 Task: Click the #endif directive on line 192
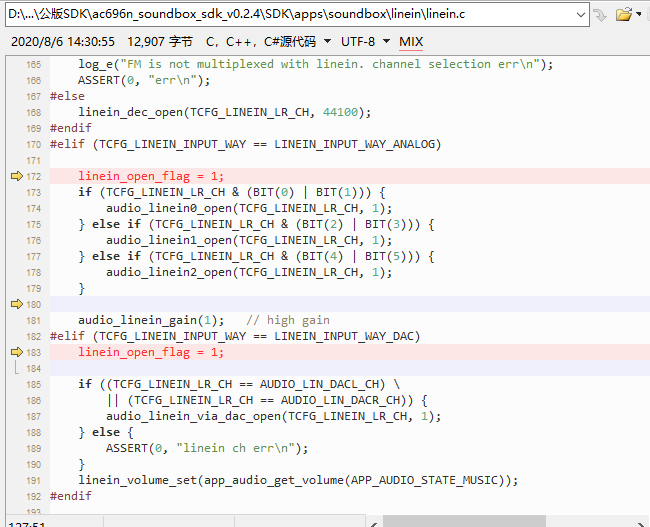tap(71, 496)
